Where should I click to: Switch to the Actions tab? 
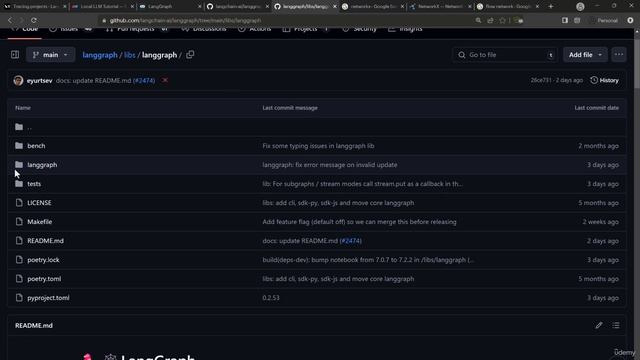pyautogui.click(x=255, y=30)
